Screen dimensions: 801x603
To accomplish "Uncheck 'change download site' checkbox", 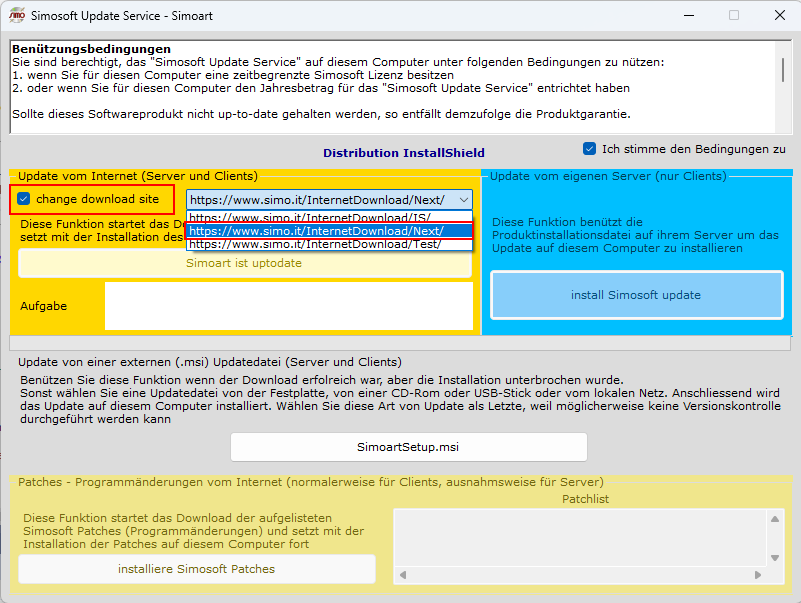I will click(x=25, y=199).
